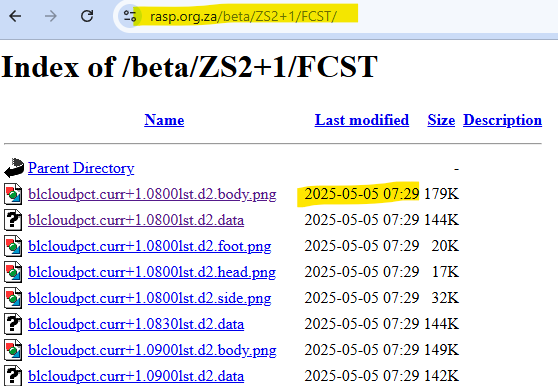Open blcloudpct.curr+1.0830lst.d2.data file
The image size is (558, 386).
pos(136,324)
